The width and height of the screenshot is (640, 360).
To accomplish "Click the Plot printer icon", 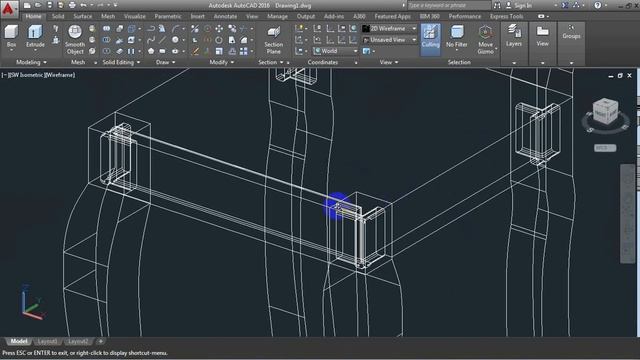I will [x=72, y=5].
